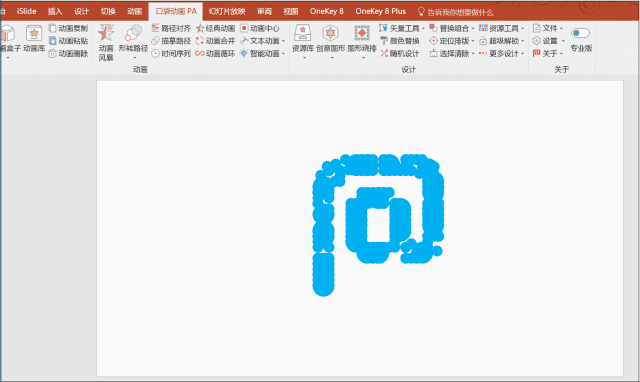Select the 描摹路径 trace path tool
The image size is (640, 382).
coord(171,41)
